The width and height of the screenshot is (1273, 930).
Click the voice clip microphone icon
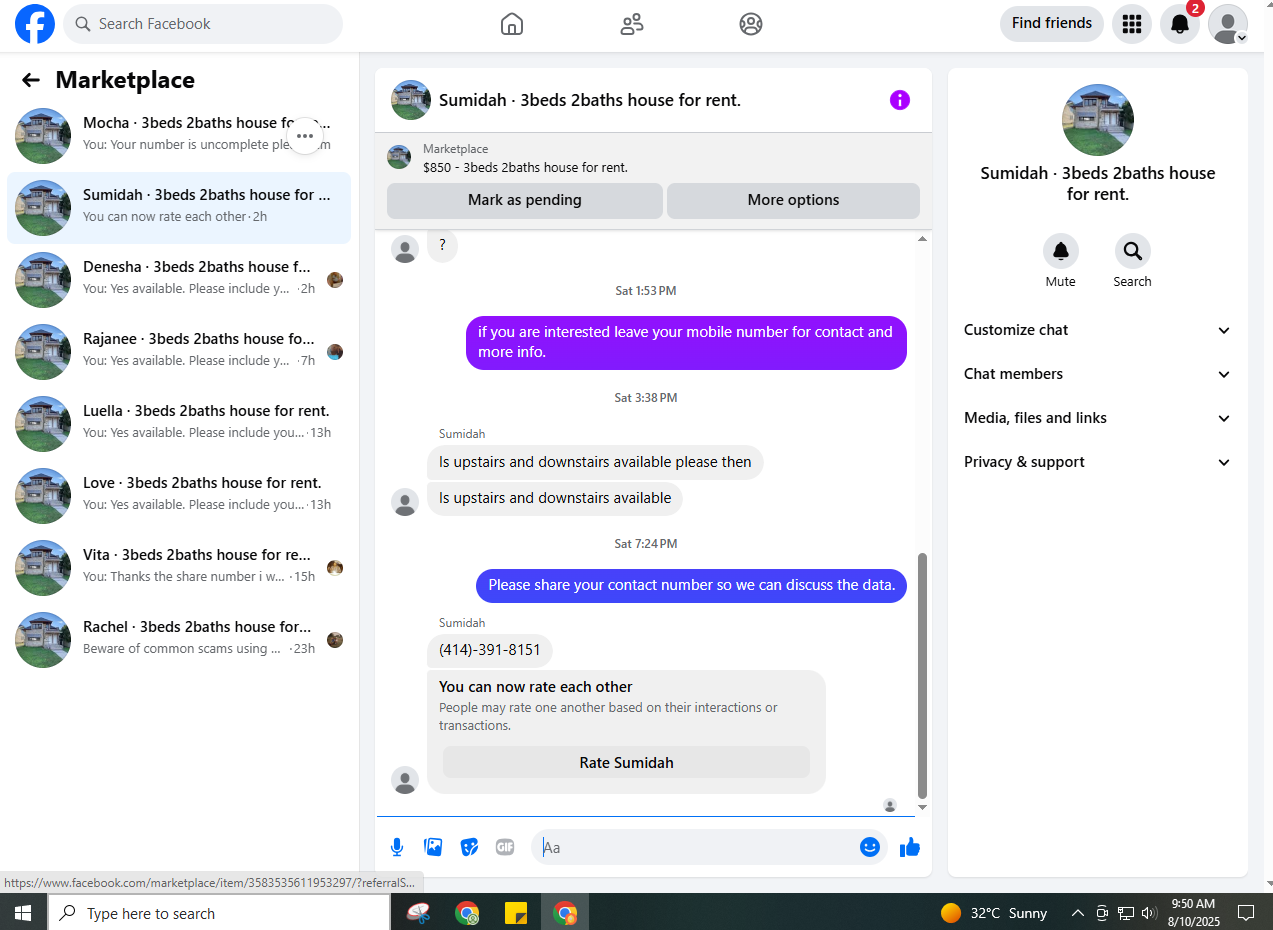pos(397,847)
